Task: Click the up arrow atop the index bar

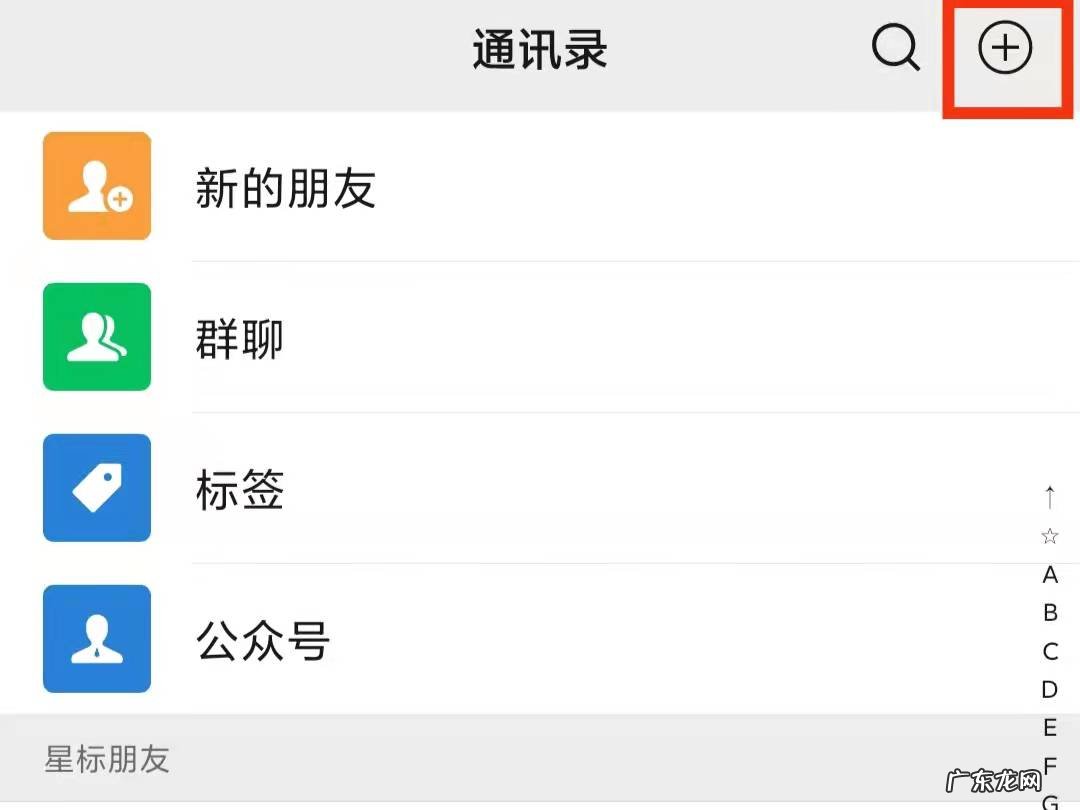Action: [1049, 497]
